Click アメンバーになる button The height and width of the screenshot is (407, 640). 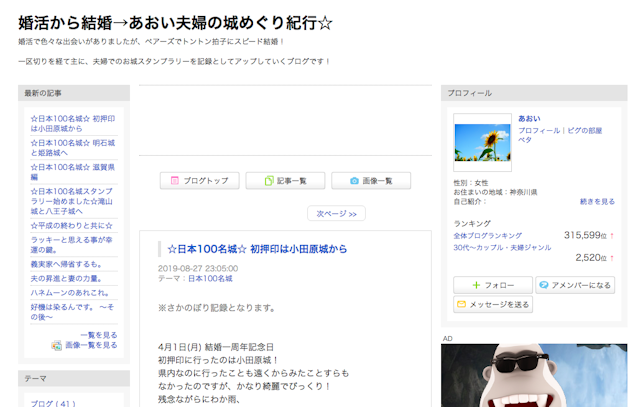(575, 285)
